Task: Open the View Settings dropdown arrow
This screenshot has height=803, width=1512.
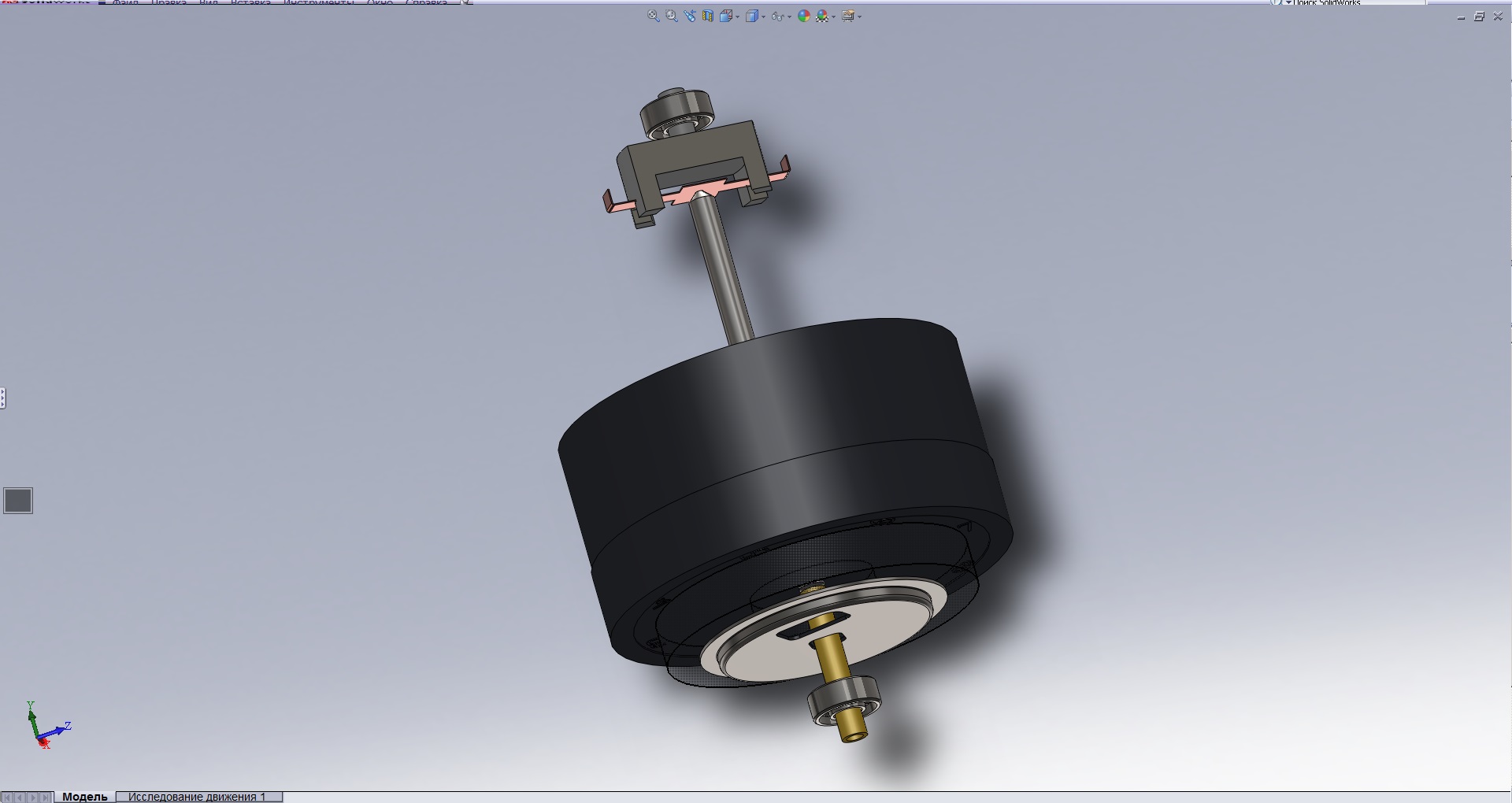Action: click(x=859, y=17)
